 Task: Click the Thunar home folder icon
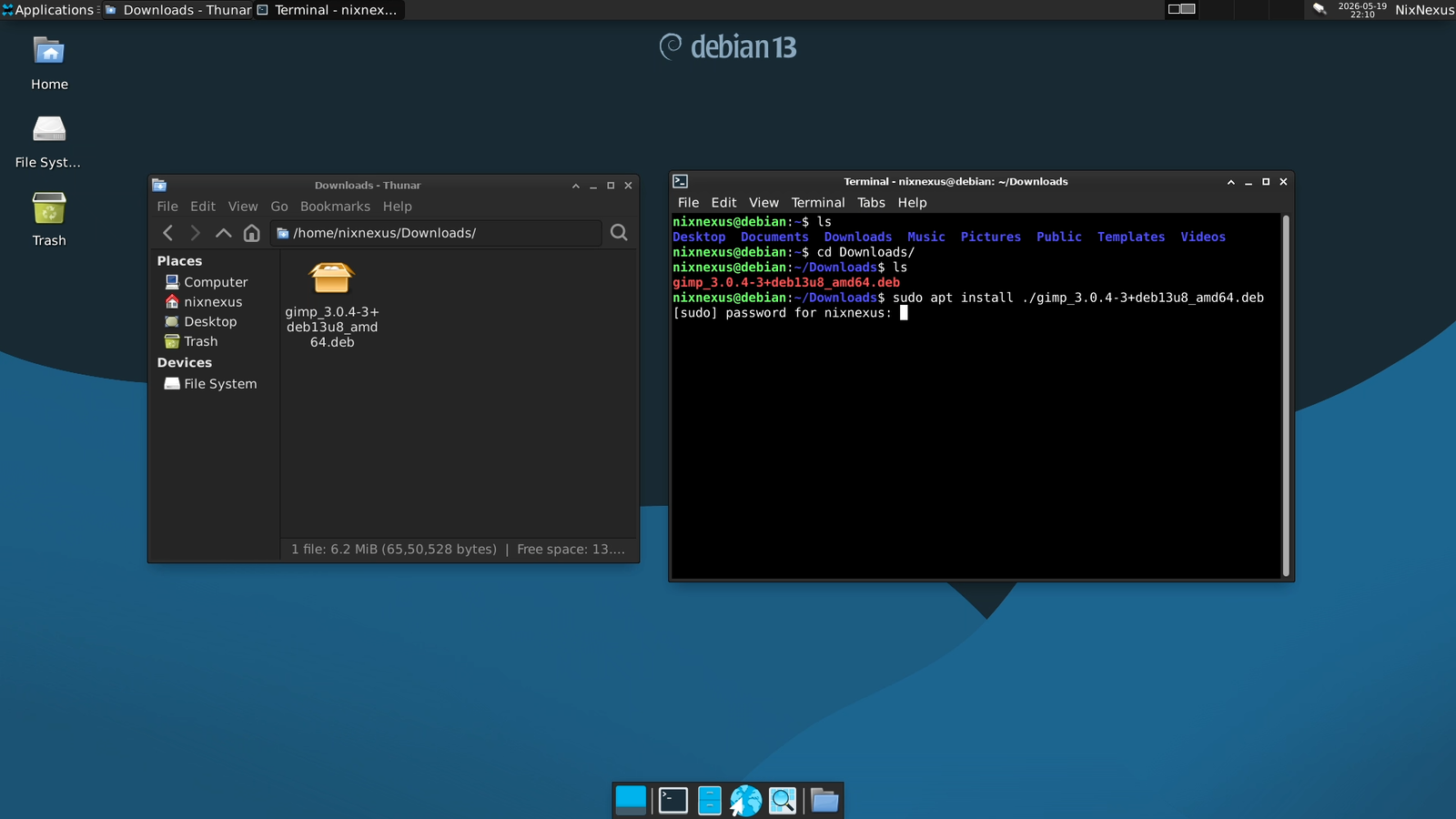(252, 233)
